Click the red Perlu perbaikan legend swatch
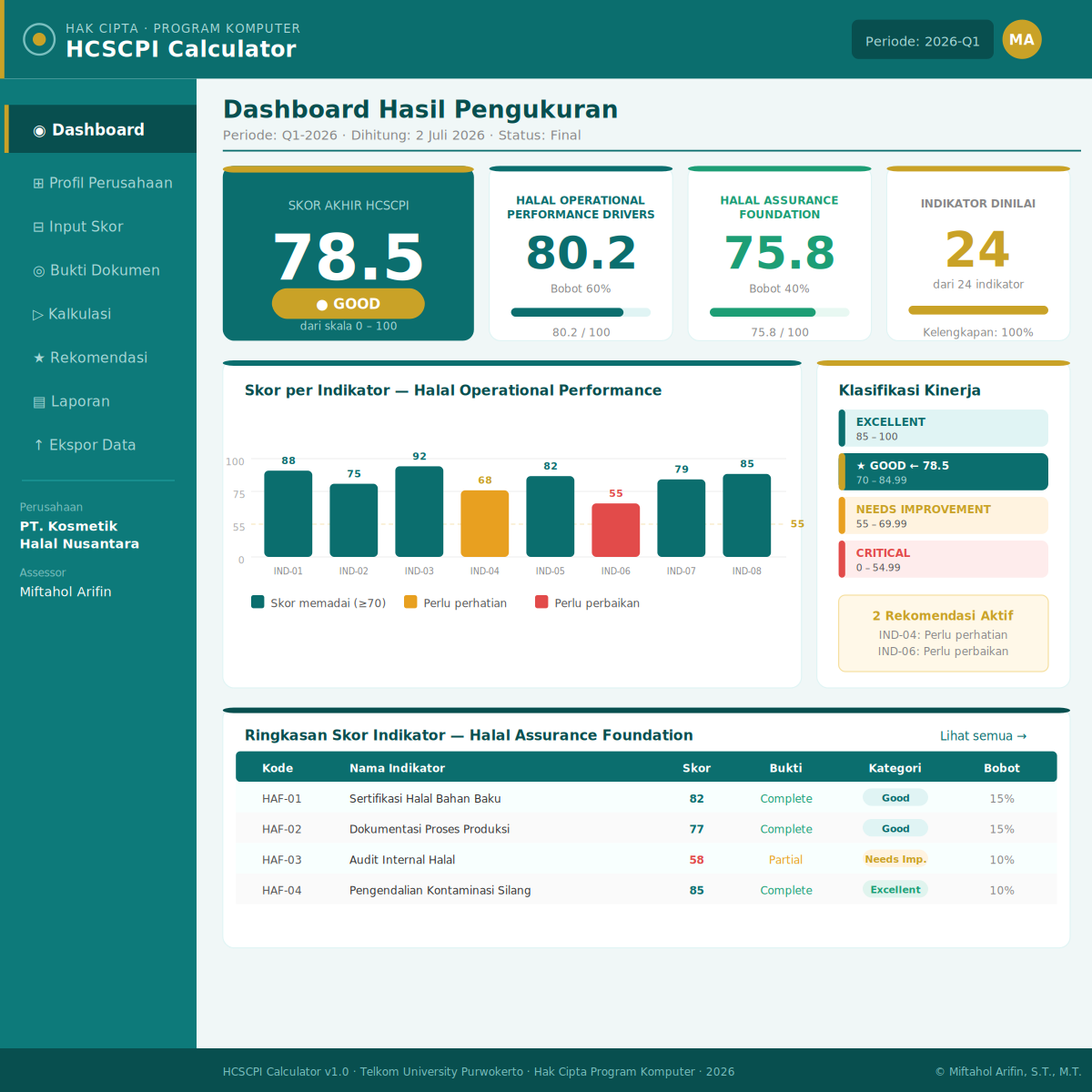 pyautogui.click(x=541, y=602)
